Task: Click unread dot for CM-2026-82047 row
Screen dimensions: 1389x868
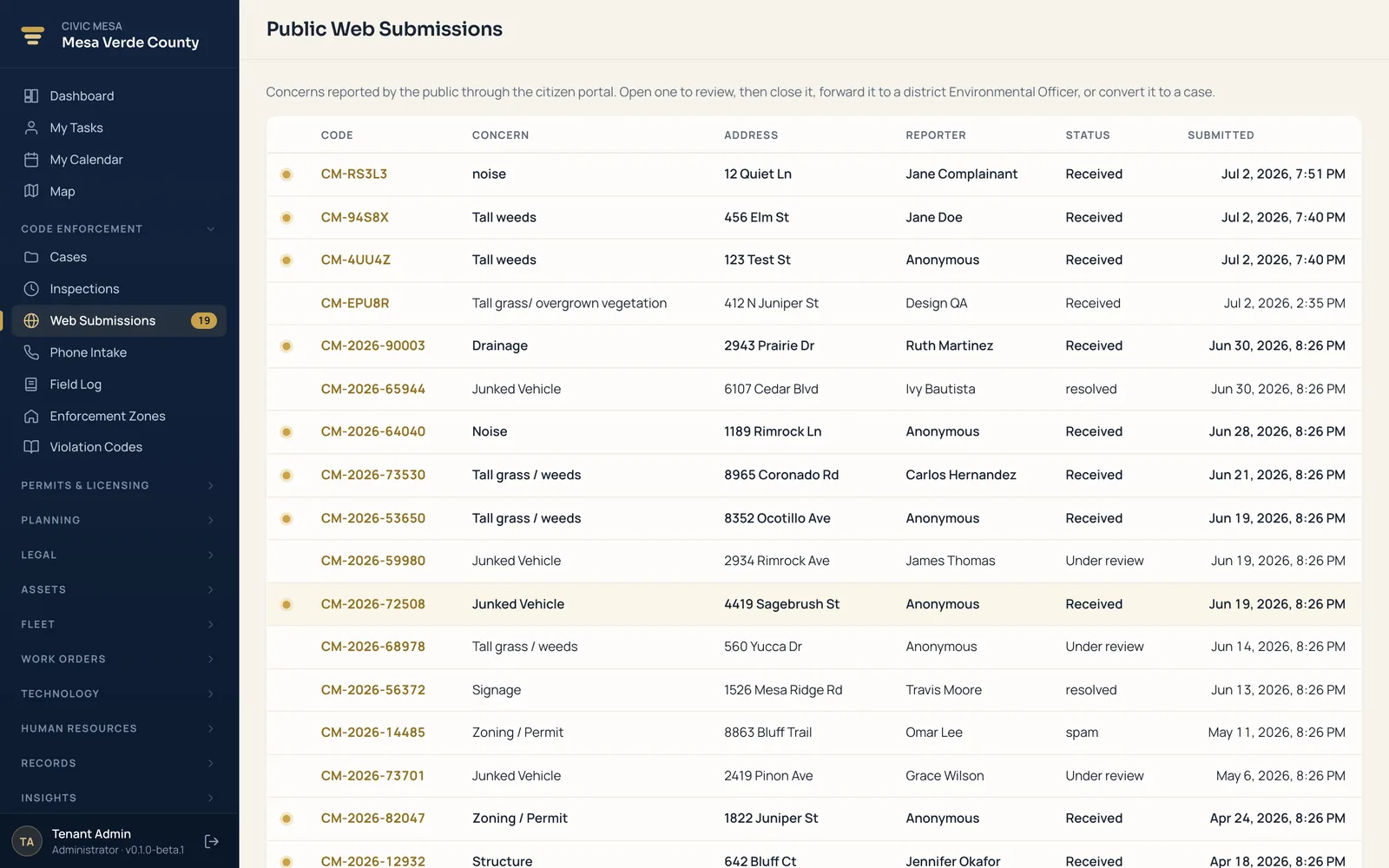Action: coord(286,819)
